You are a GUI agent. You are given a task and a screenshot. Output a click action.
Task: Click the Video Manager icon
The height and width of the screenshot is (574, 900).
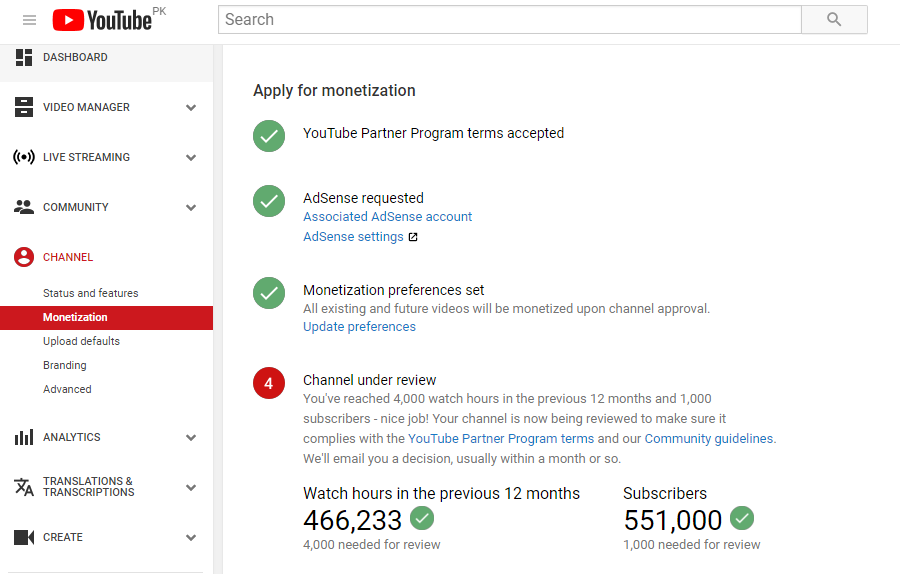[24, 107]
